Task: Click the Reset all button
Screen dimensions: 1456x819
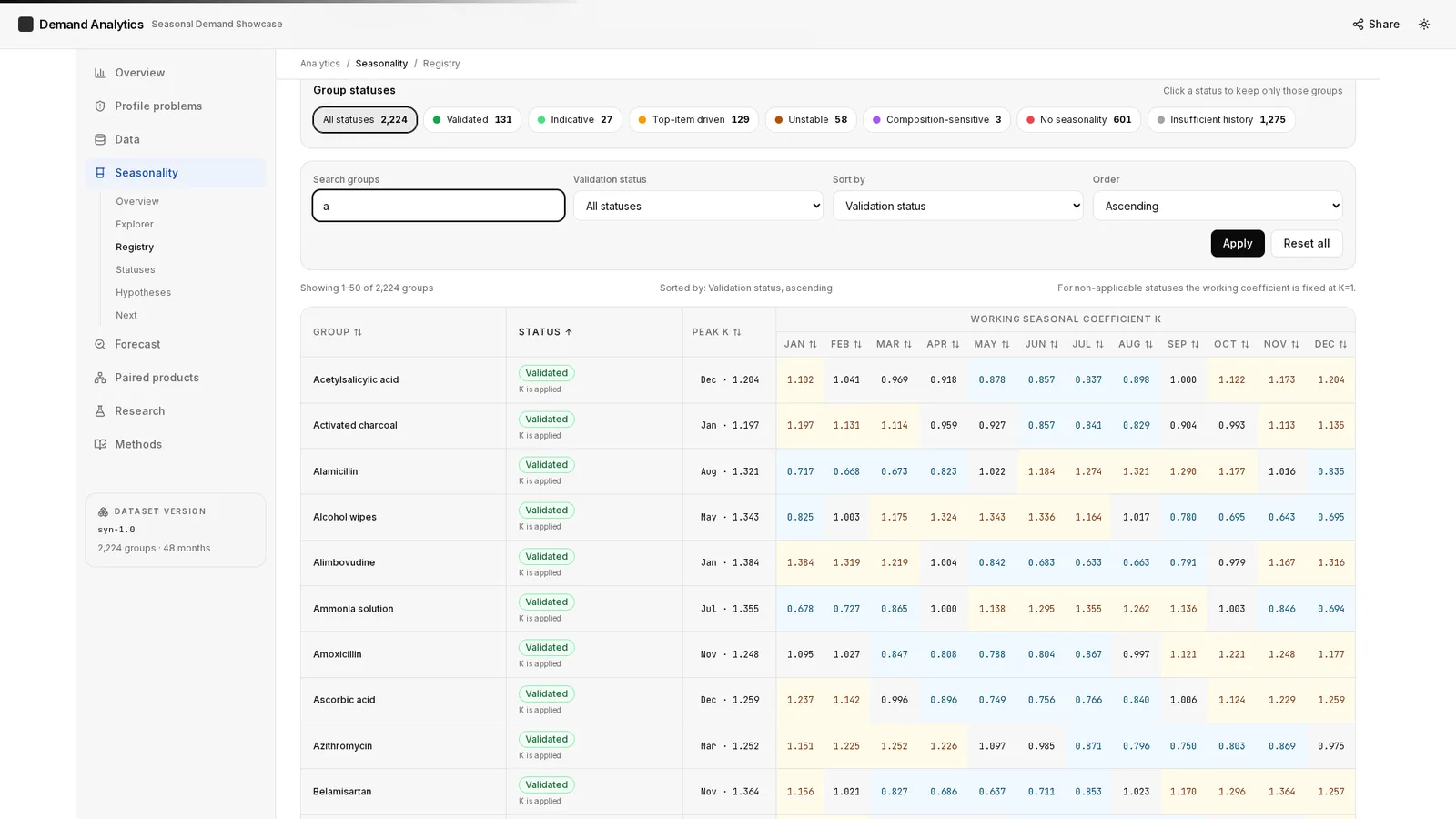Action: (x=1306, y=243)
